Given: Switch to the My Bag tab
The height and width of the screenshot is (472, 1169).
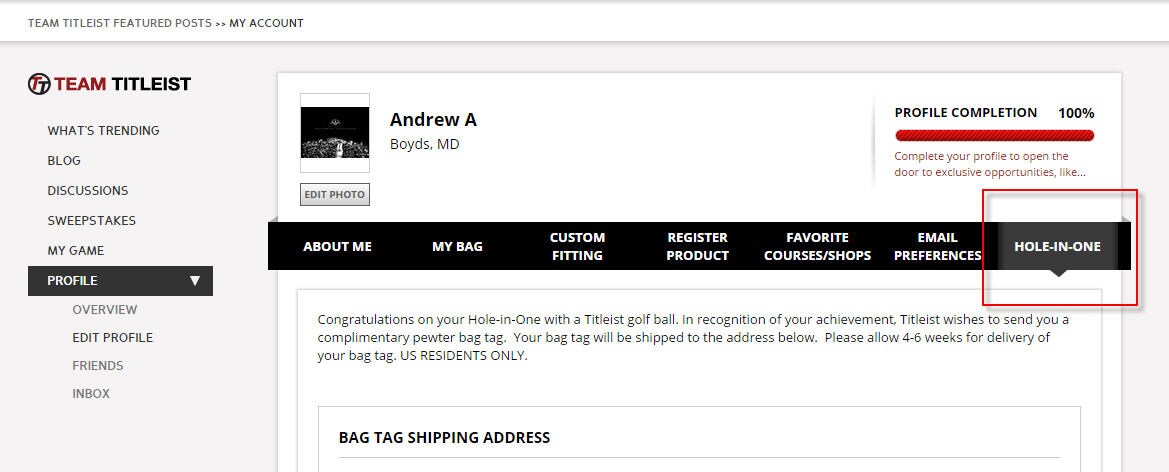Looking at the screenshot, I should [x=457, y=246].
